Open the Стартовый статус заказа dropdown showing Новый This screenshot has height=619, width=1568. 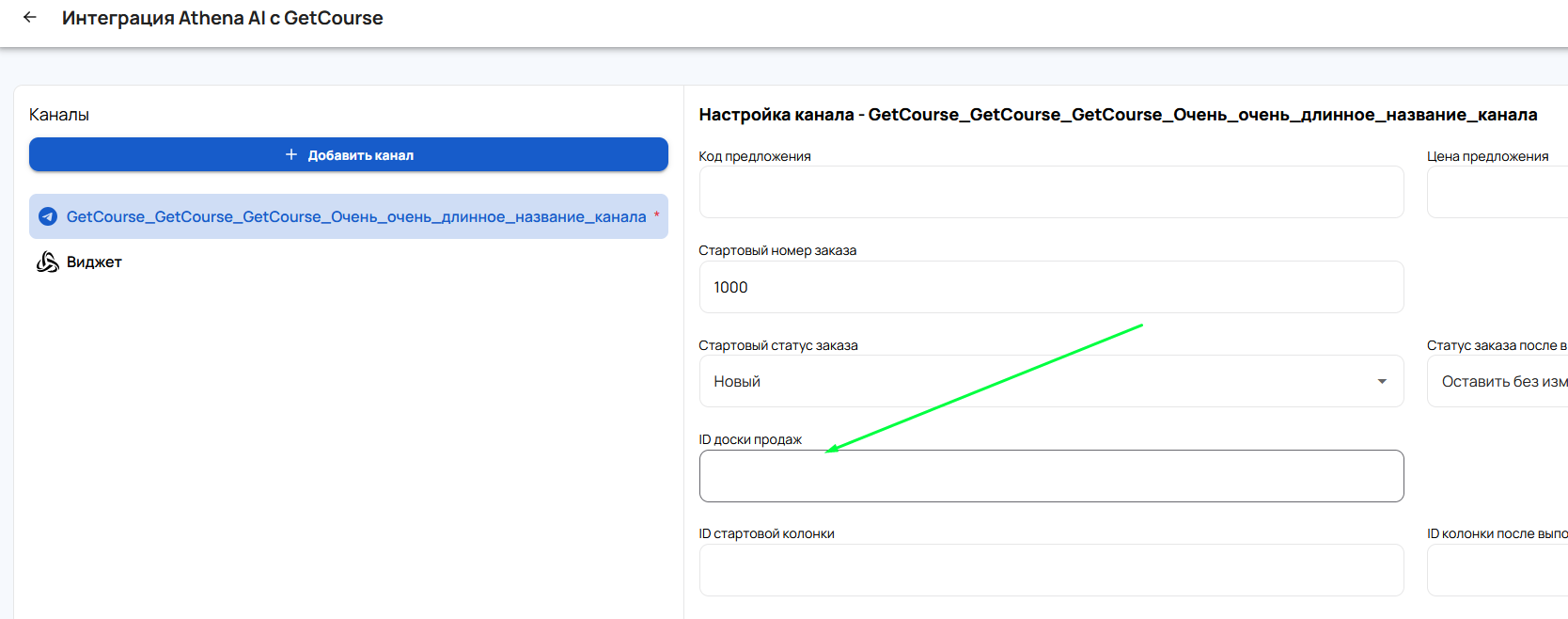(x=1034, y=381)
